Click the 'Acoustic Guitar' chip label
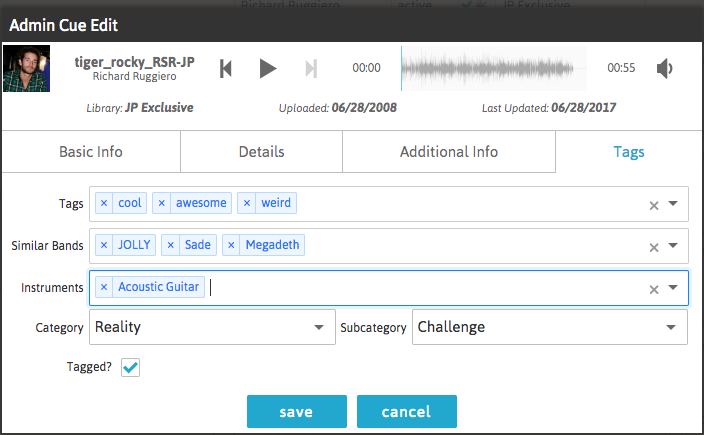The image size is (704, 435). click(158, 287)
